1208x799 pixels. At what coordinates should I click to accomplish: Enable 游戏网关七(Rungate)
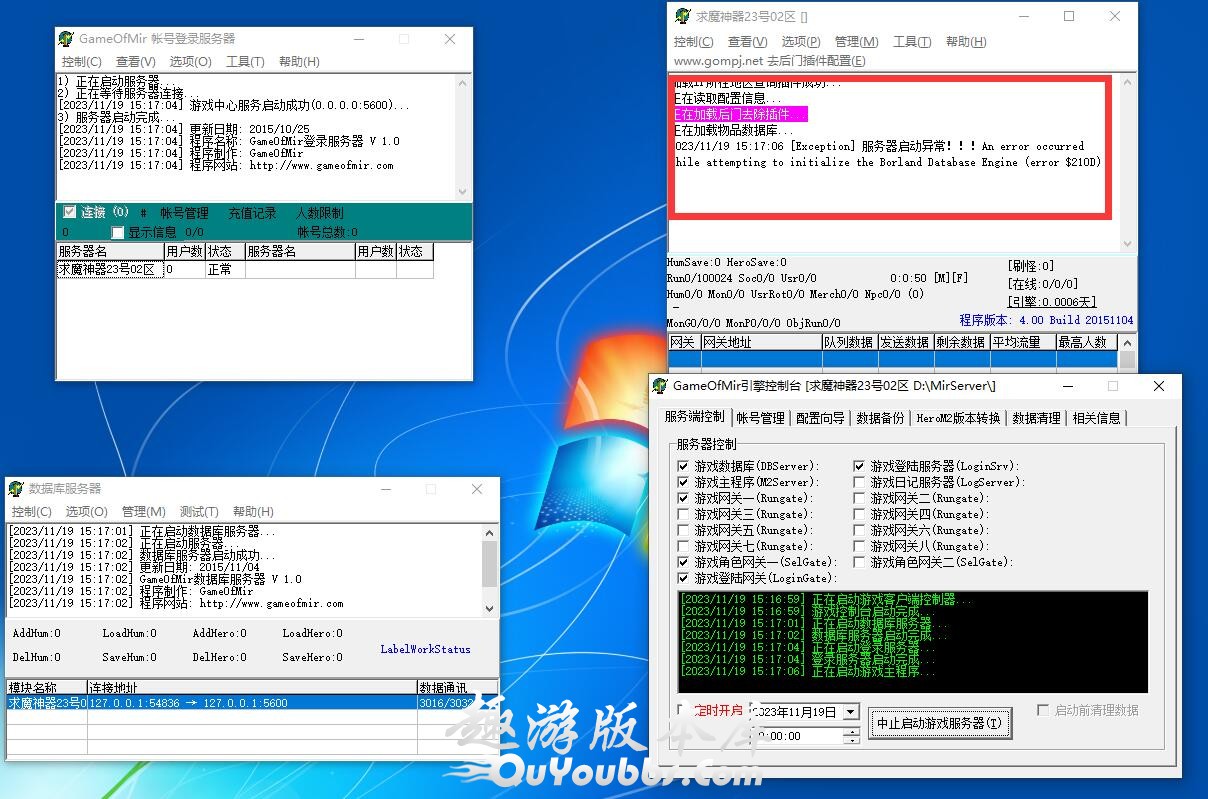684,546
